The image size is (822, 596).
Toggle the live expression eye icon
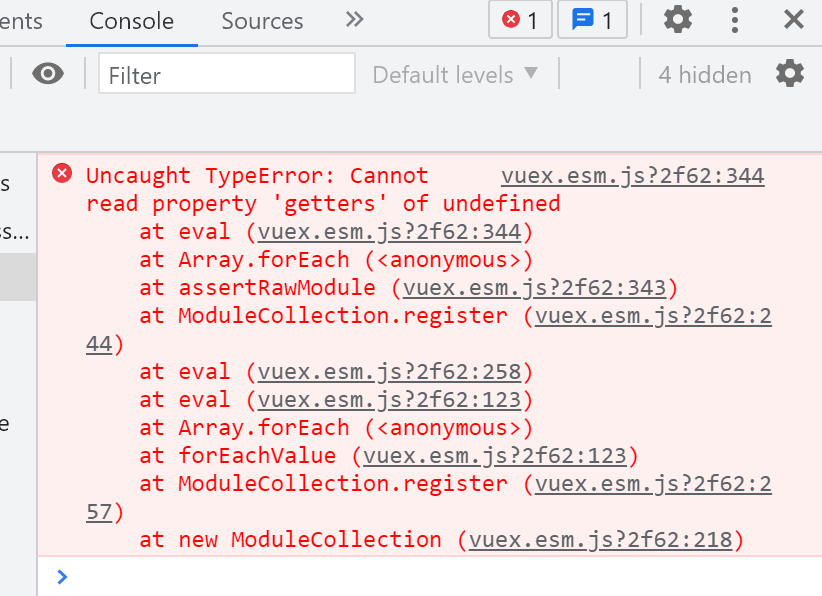point(48,73)
